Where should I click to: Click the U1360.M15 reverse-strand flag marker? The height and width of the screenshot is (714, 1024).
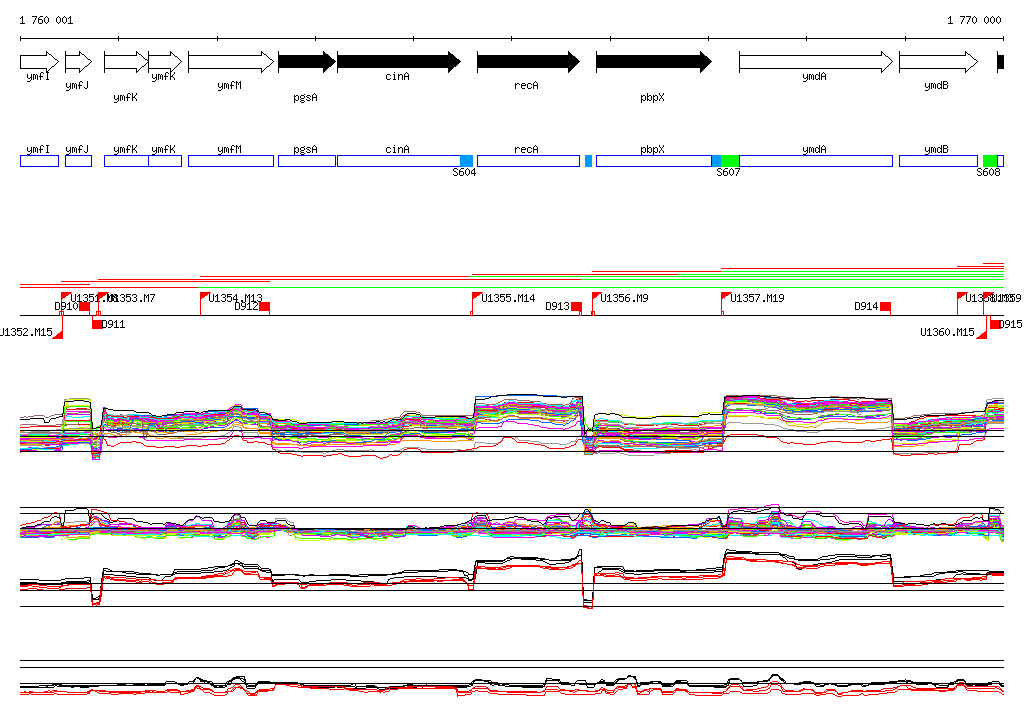click(x=982, y=334)
